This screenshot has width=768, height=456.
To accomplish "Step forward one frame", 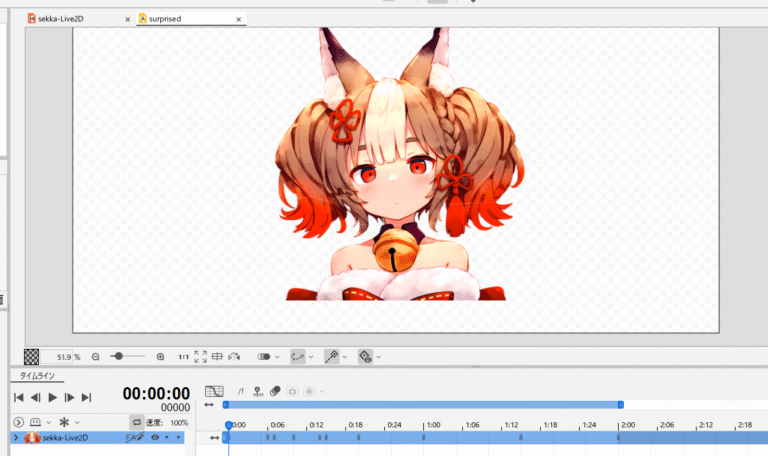I will click(x=70, y=397).
